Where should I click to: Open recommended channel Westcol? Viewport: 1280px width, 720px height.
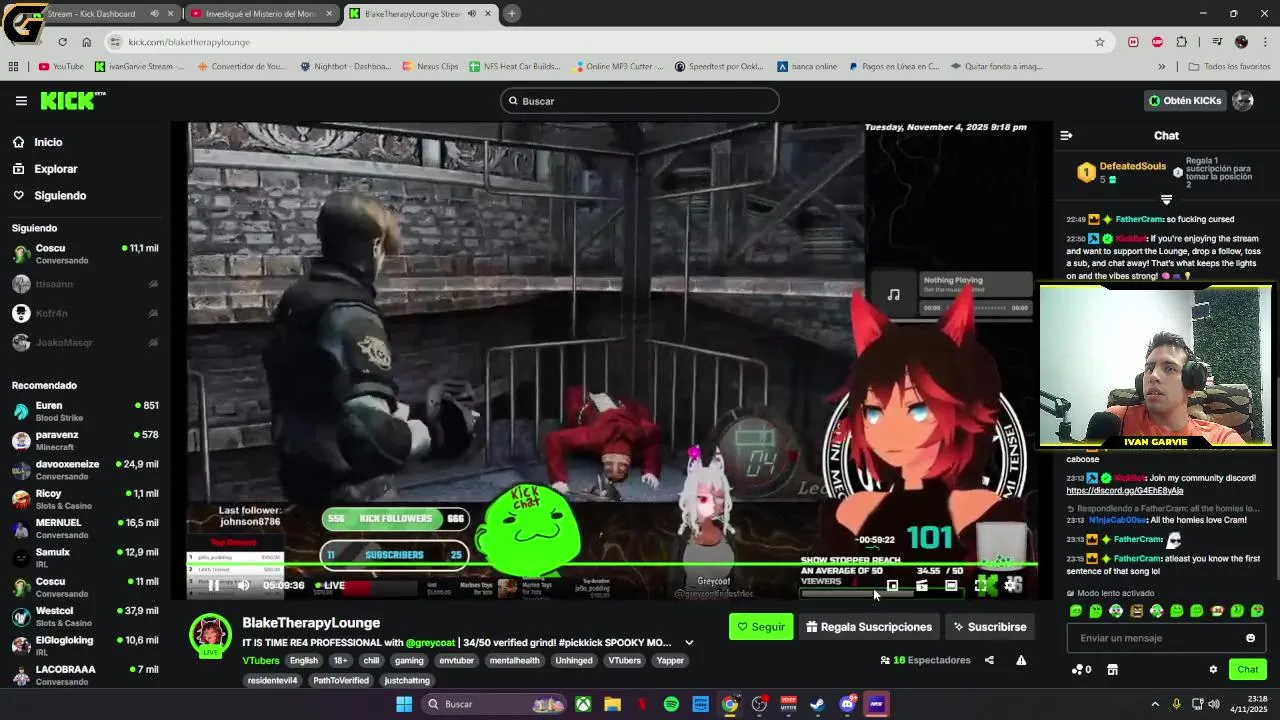85,616
